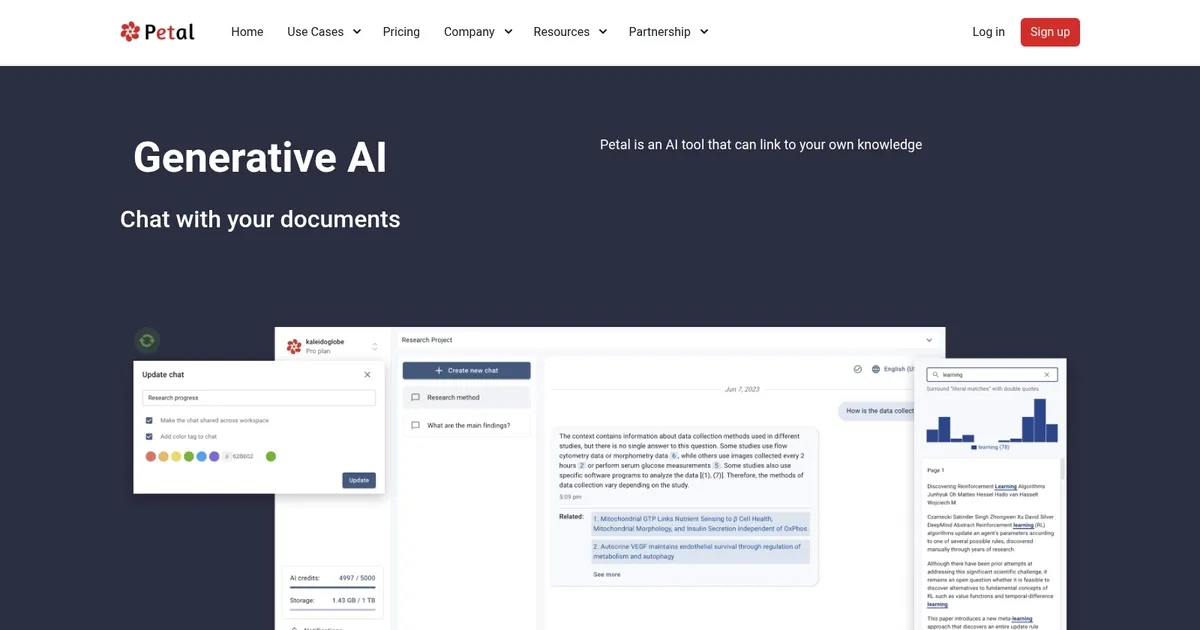The image size is (1200, 630).
Task: Click the document panel vertical scrollbar
Action: tap(1062, 470)
